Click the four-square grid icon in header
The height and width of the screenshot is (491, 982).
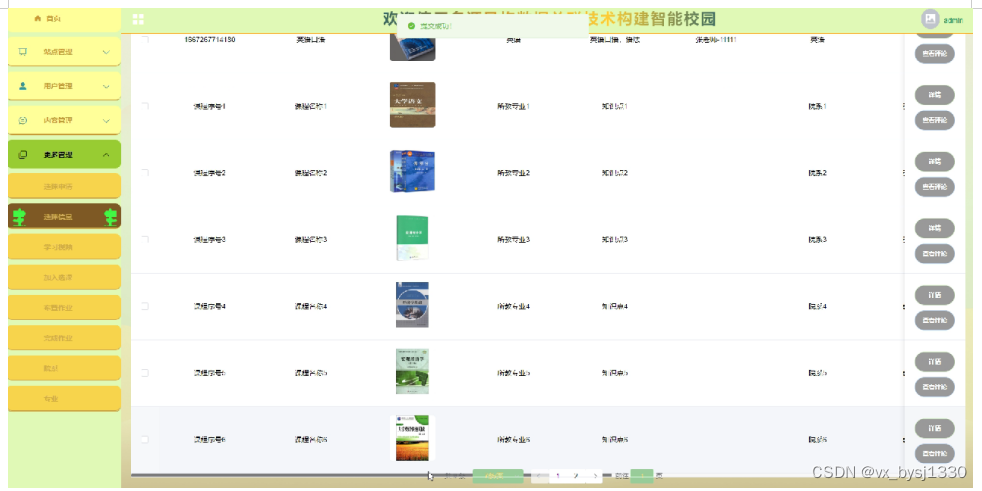coord(138,19)
